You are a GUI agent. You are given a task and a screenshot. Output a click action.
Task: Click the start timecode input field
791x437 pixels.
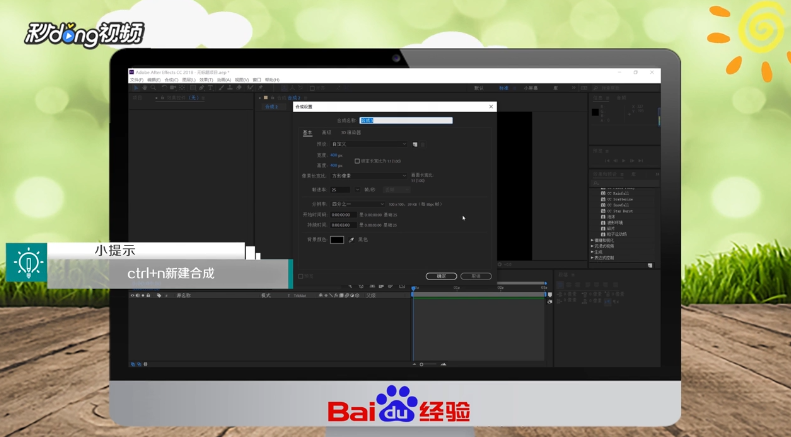pos(344,215)
